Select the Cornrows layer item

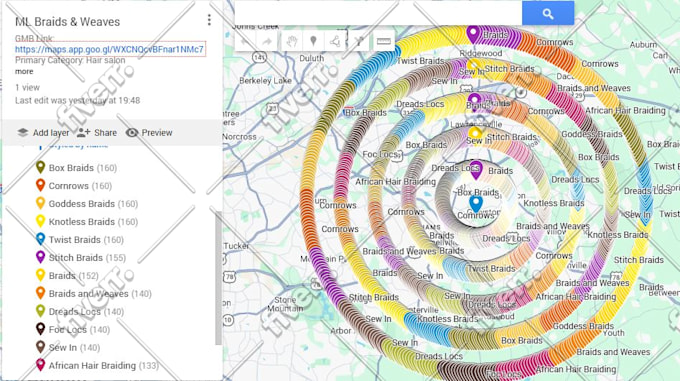(x=74, y=186)
